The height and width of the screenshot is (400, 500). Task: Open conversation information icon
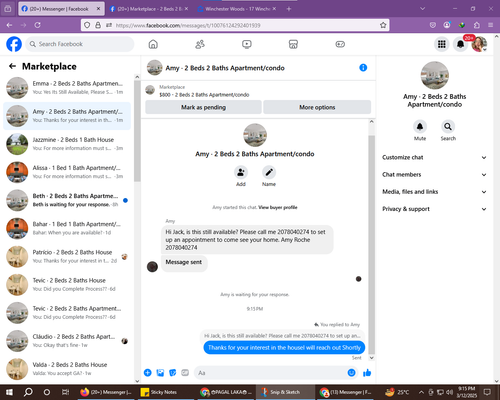[x=363, y=68]
